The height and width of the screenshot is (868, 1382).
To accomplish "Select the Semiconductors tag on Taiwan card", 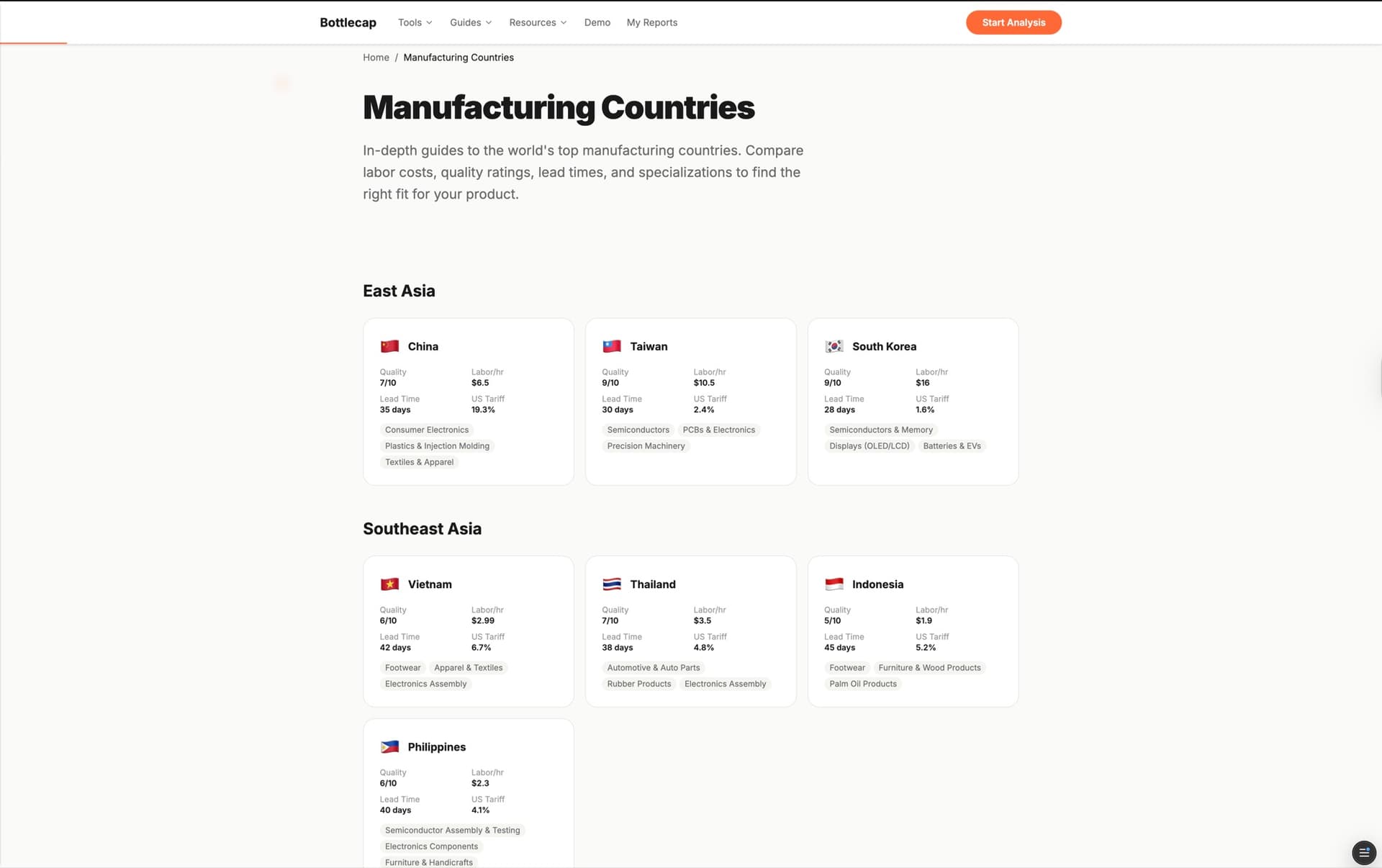I will pos(638,430).
